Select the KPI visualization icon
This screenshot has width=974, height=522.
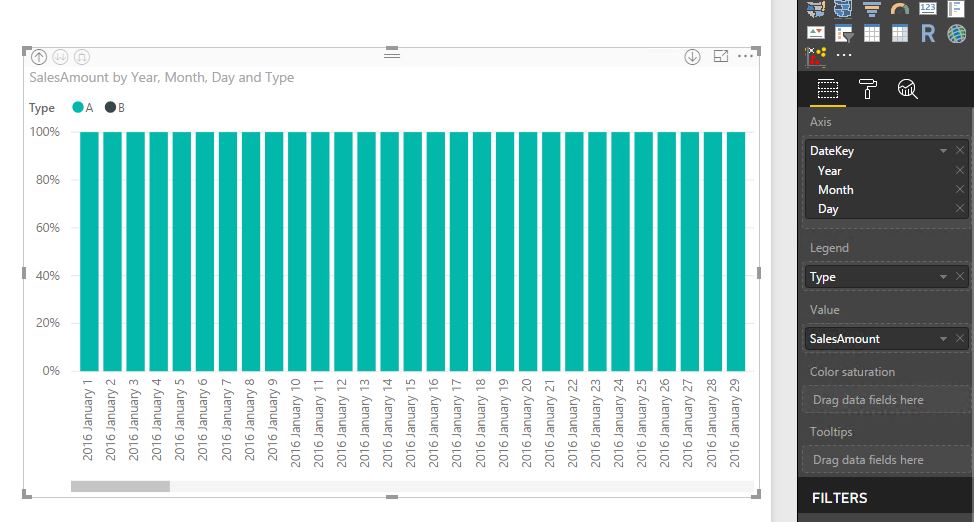[816, 33]
